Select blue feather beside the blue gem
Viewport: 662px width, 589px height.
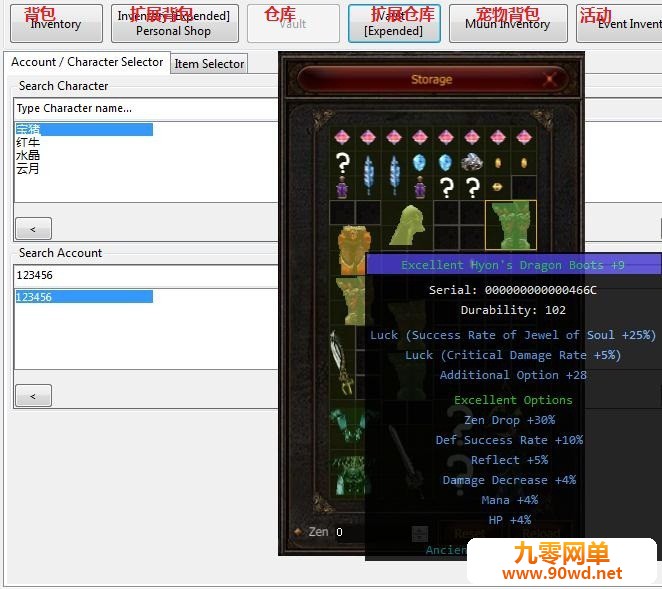394,175
